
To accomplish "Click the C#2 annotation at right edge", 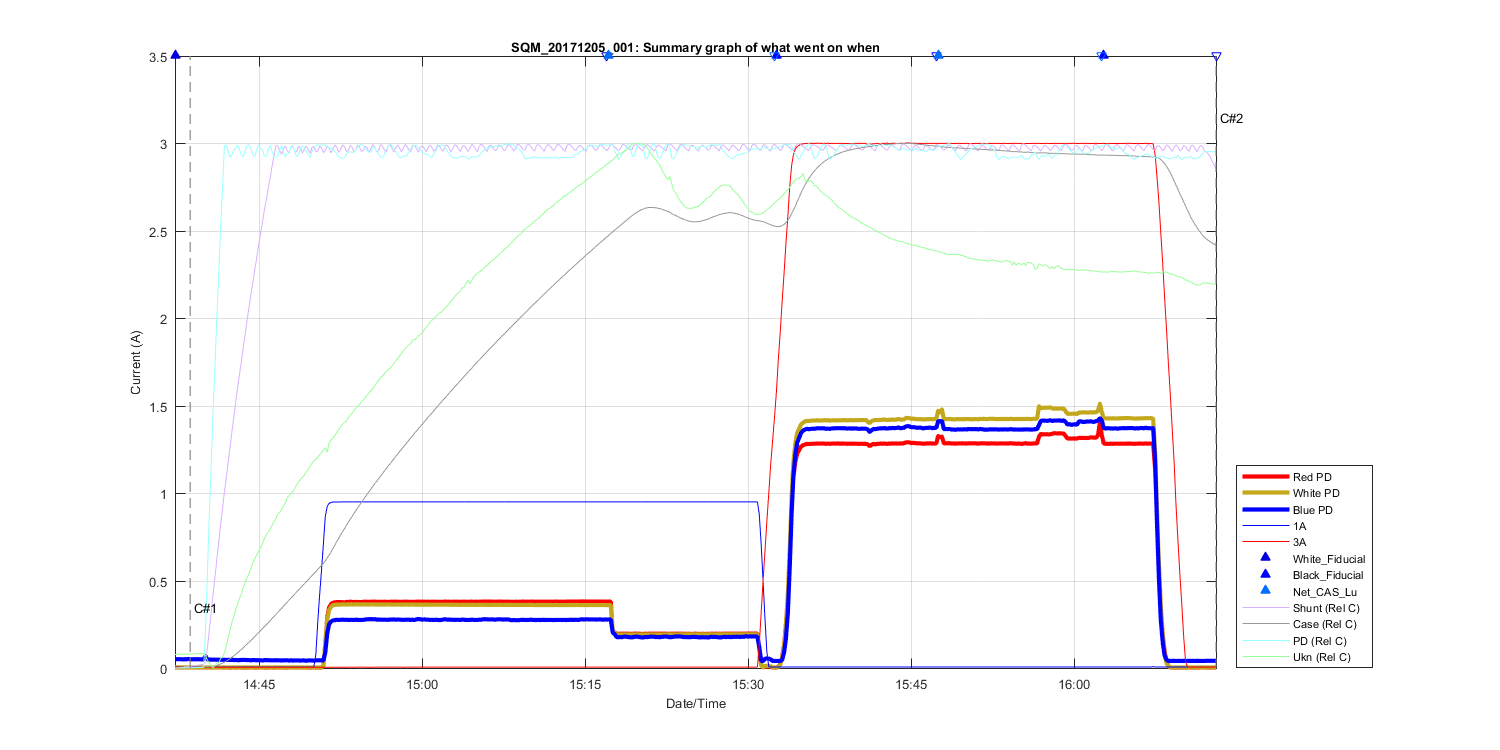I will [1231, 119].
